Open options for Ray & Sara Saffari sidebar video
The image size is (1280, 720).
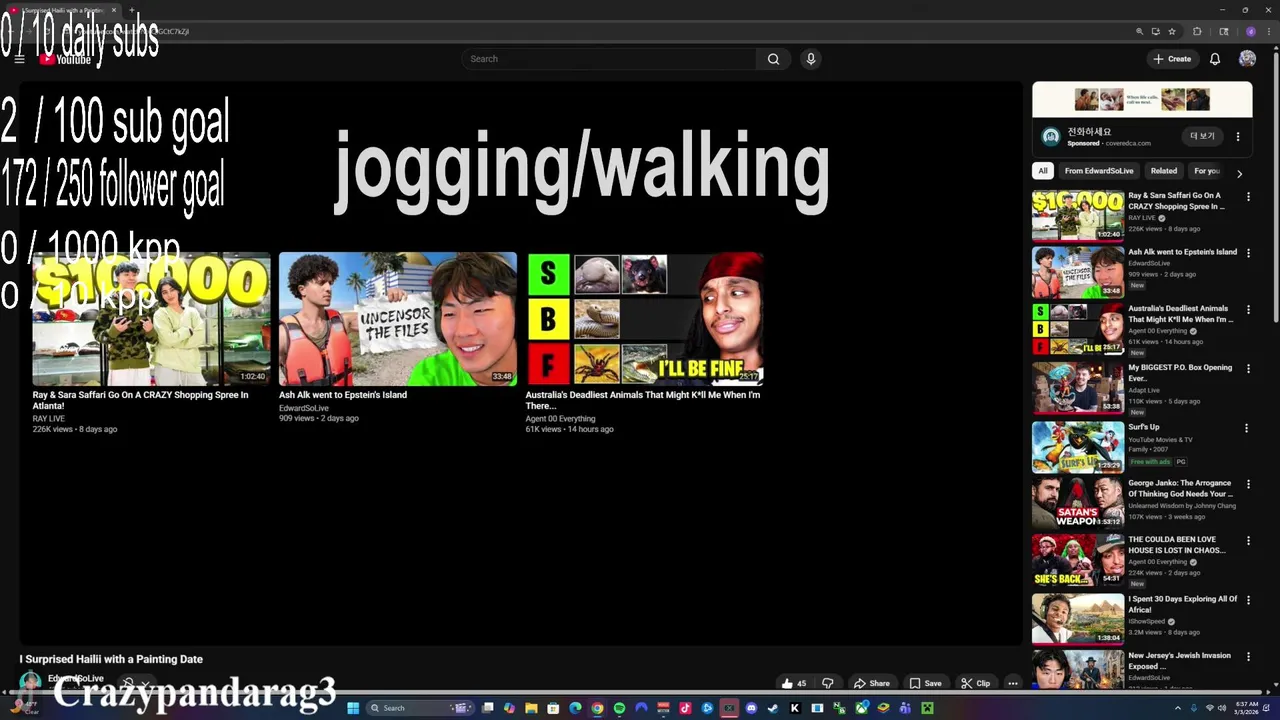click(x=1247, y=197)
